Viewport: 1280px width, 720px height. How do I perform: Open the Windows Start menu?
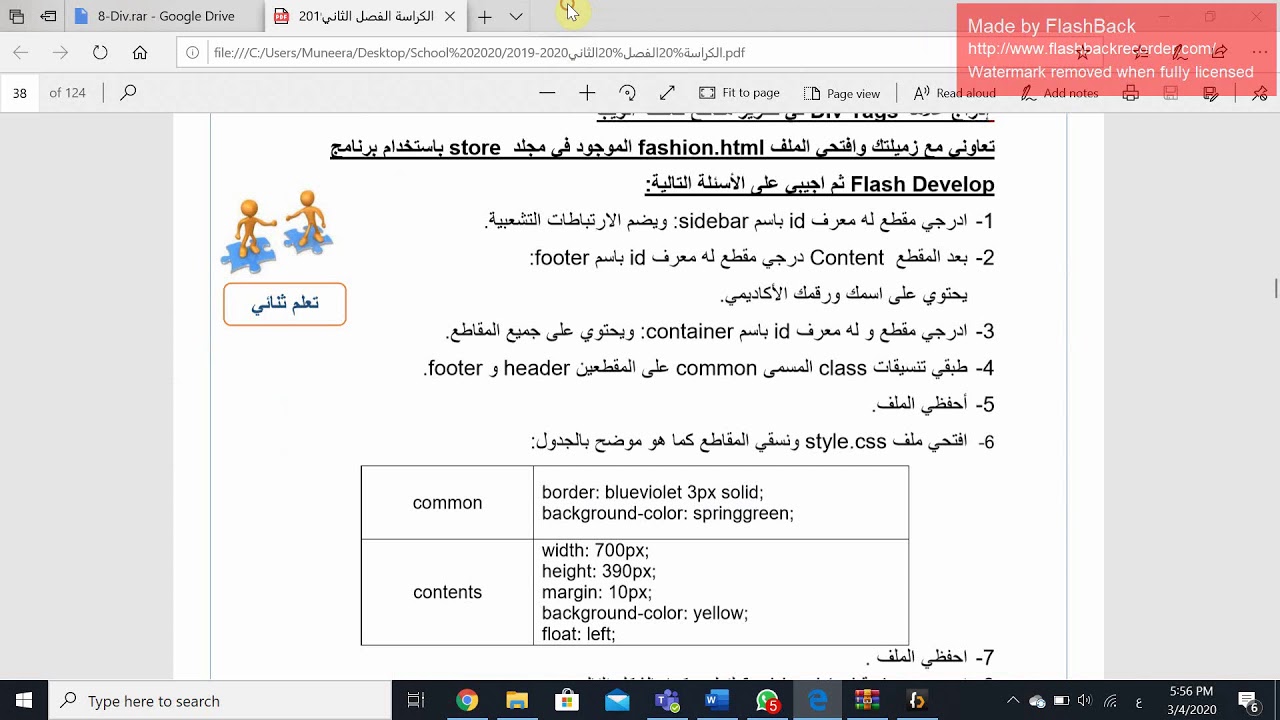pos(24,701)
